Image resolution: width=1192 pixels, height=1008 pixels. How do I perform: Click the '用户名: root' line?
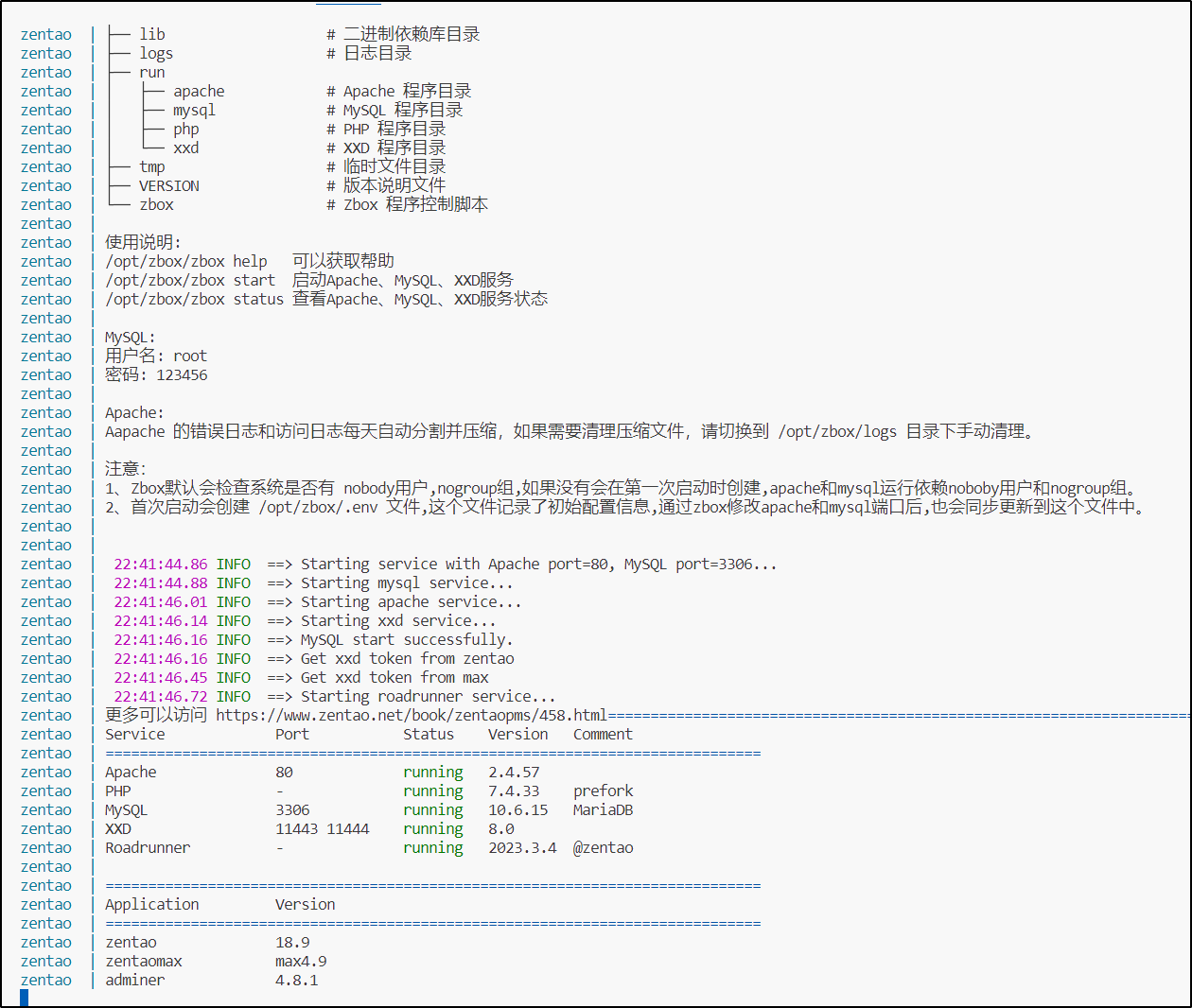156,356
